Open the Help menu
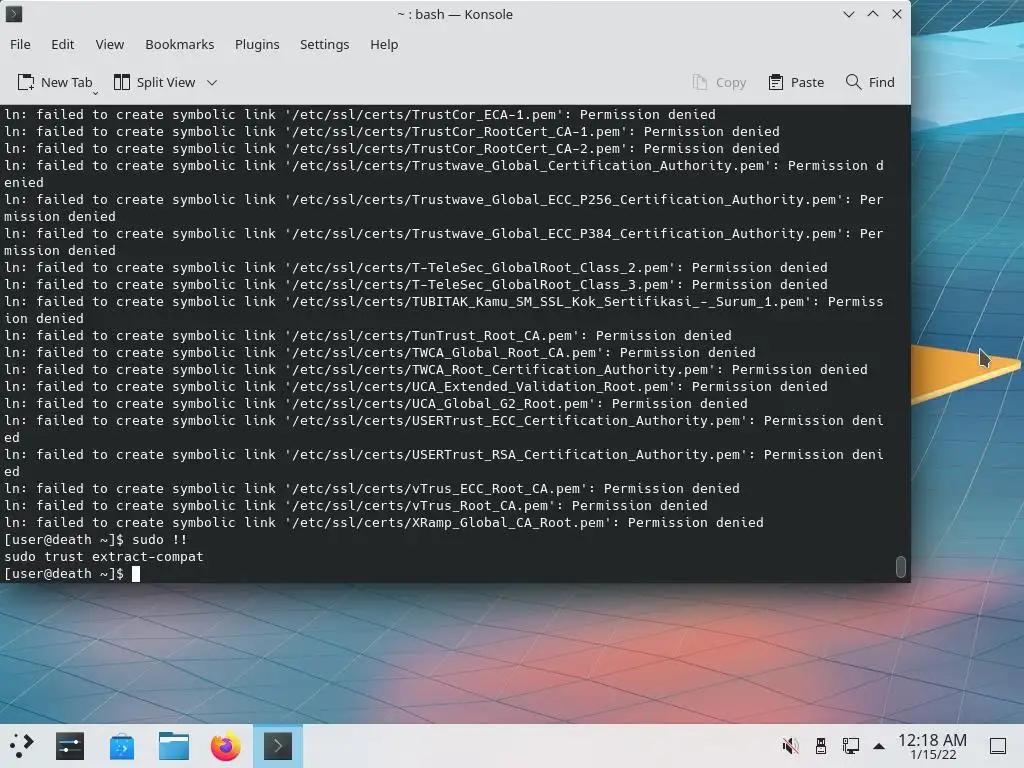Viewport: 1024px width, 768px height. point(384,44)
